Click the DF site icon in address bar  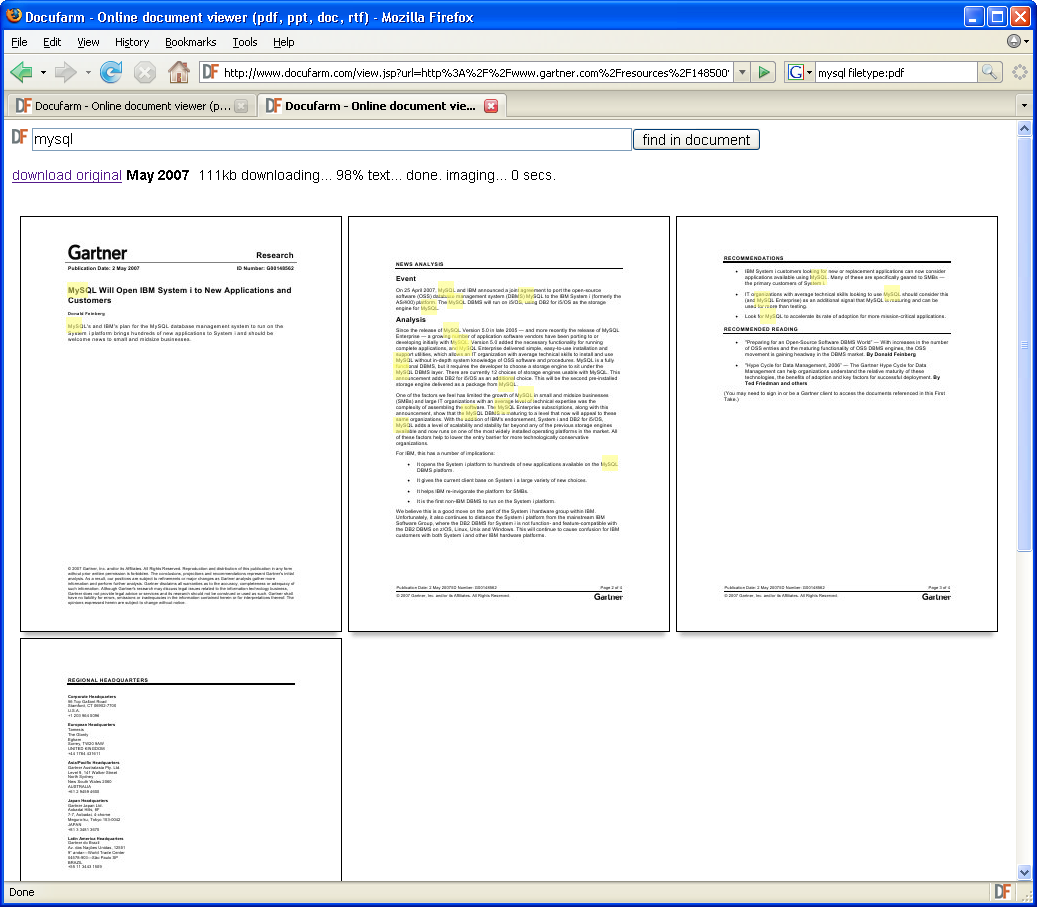(x=211, y=72)
